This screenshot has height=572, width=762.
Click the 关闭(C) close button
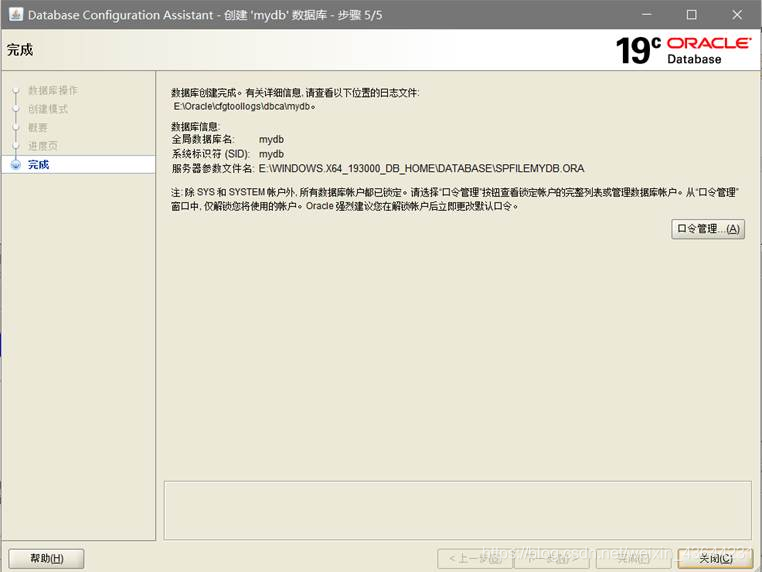tap(715, 559)
